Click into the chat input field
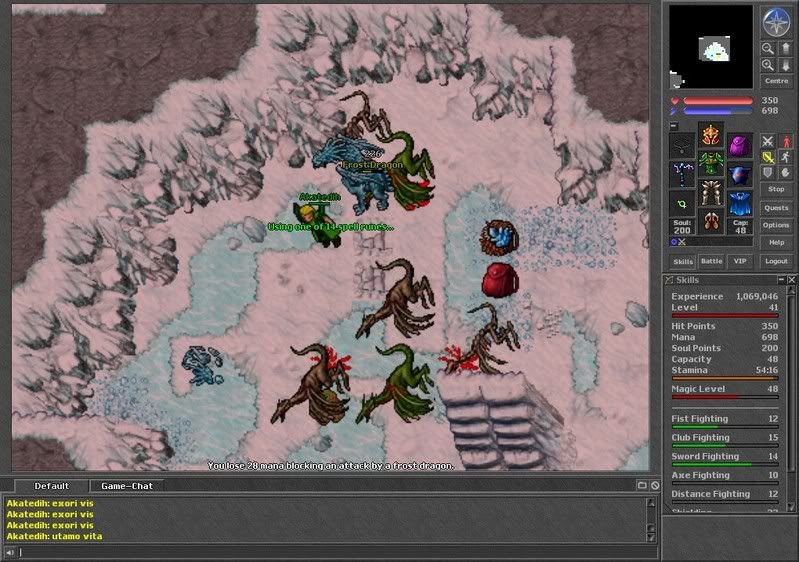The height and width of the screenshot is (562, 799). (x=336, y=552)
